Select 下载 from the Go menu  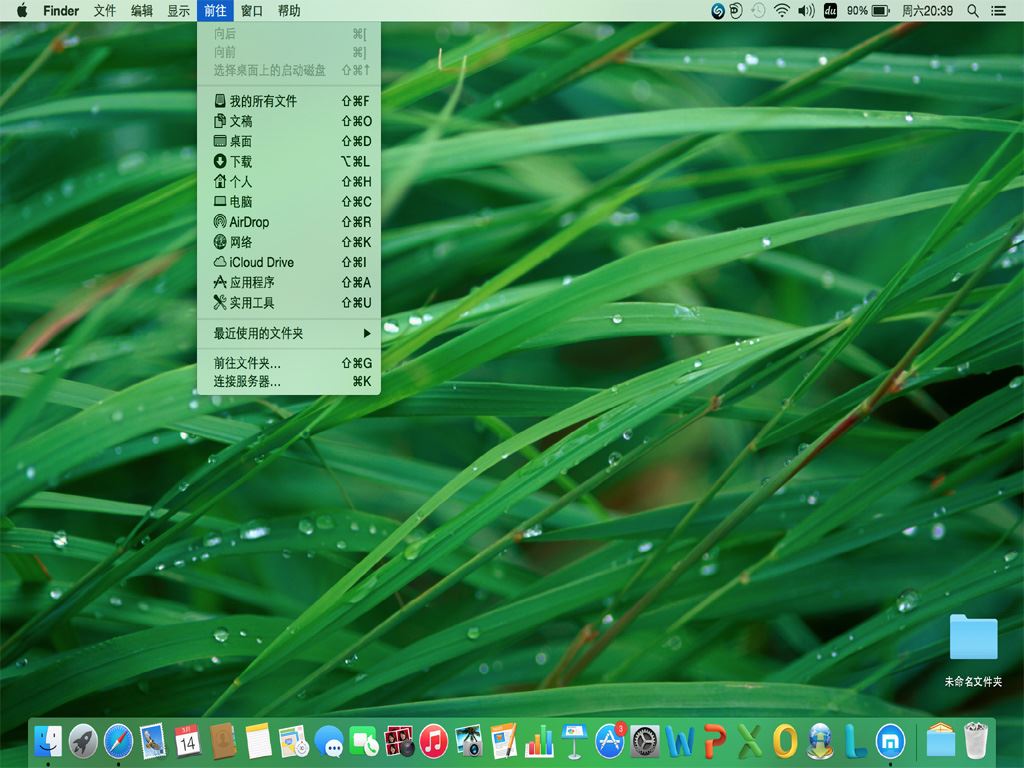(241, 161)
